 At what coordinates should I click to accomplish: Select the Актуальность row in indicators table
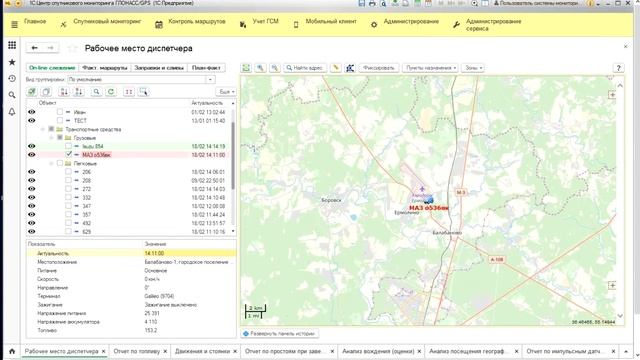pyautogui.click(x=131, y=253)
